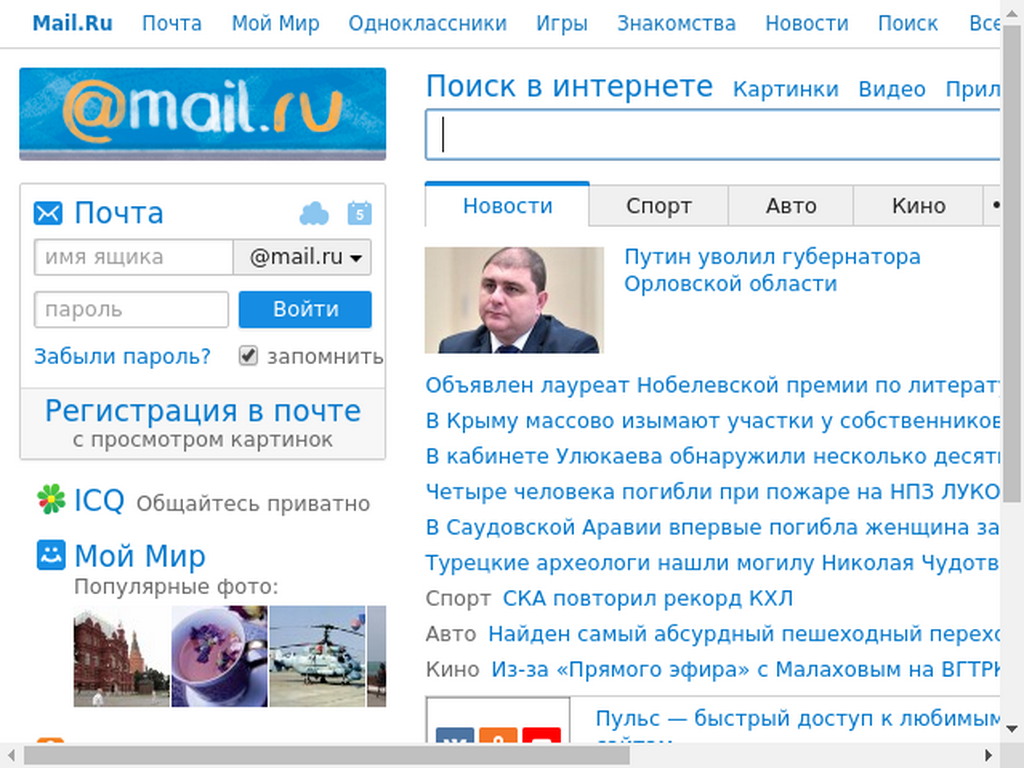Open the Видео search link
The height and width of the screenshot is (768, 1024).
892,89
